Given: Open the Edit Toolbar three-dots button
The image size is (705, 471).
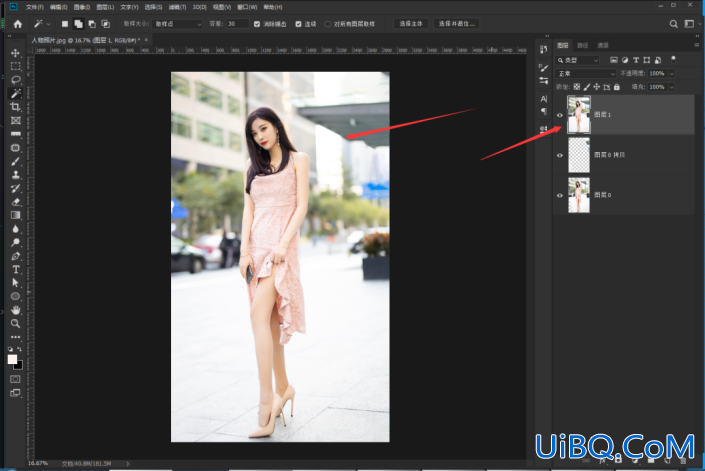Looking at the screenshot, I should pos(15,337).
